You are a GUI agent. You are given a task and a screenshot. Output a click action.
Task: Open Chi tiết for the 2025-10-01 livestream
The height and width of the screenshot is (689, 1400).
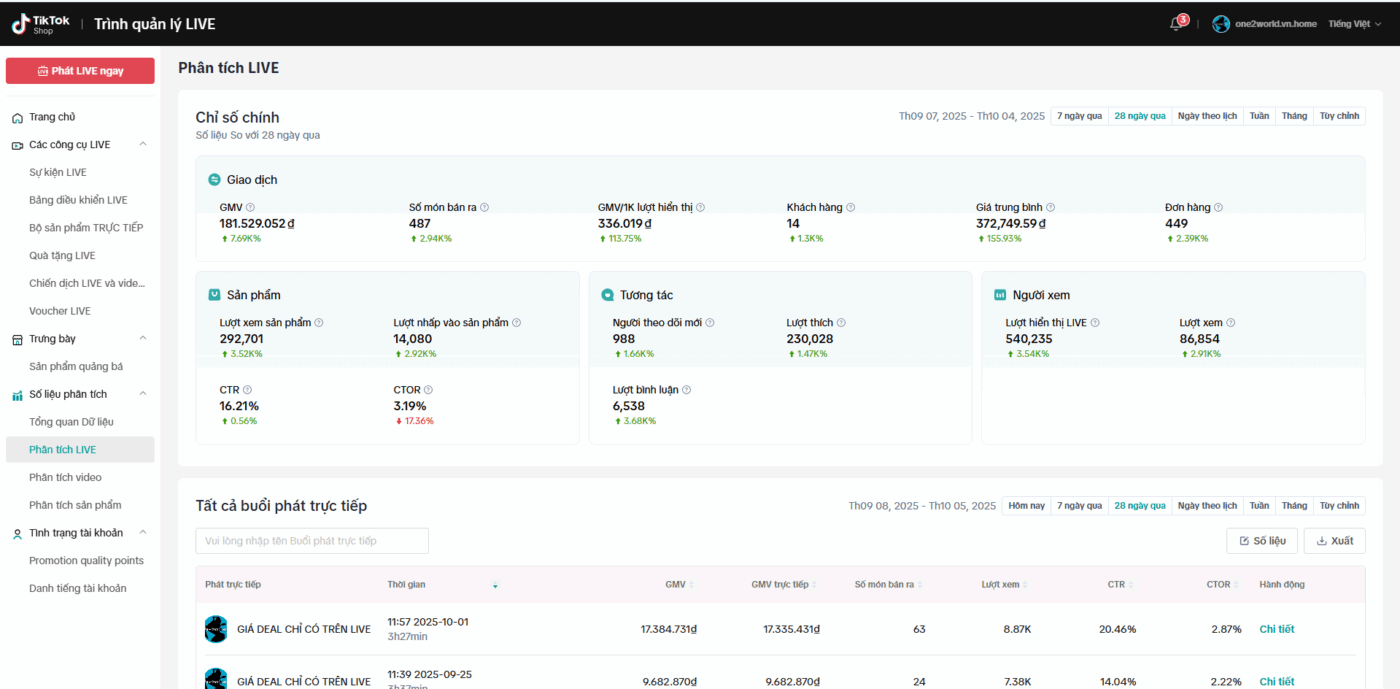tap(1276, 630)
